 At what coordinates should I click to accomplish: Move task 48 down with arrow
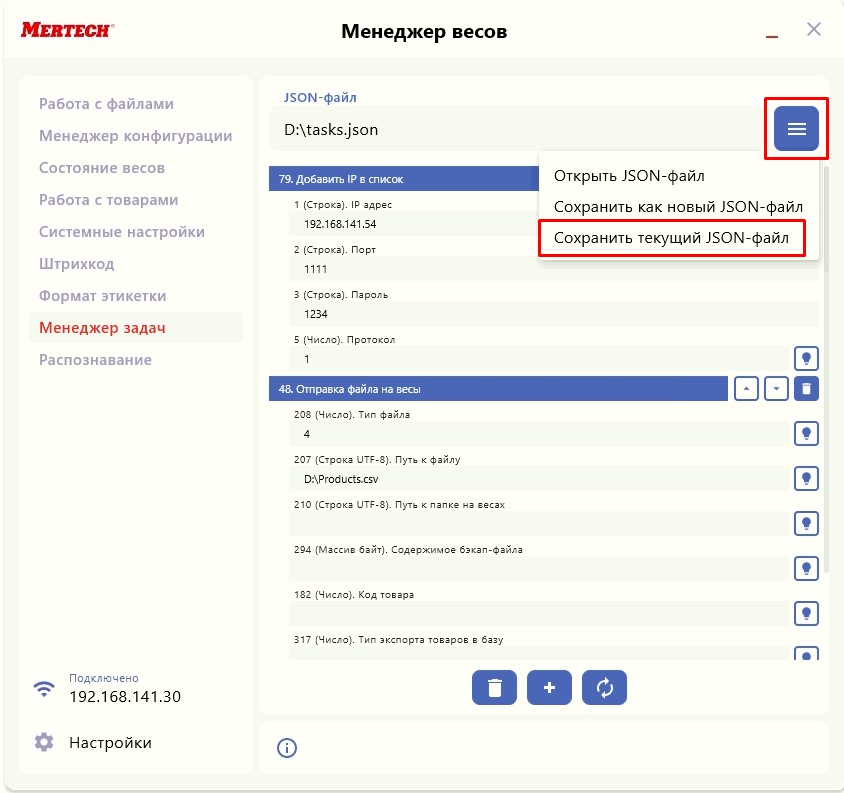[776, 388]
